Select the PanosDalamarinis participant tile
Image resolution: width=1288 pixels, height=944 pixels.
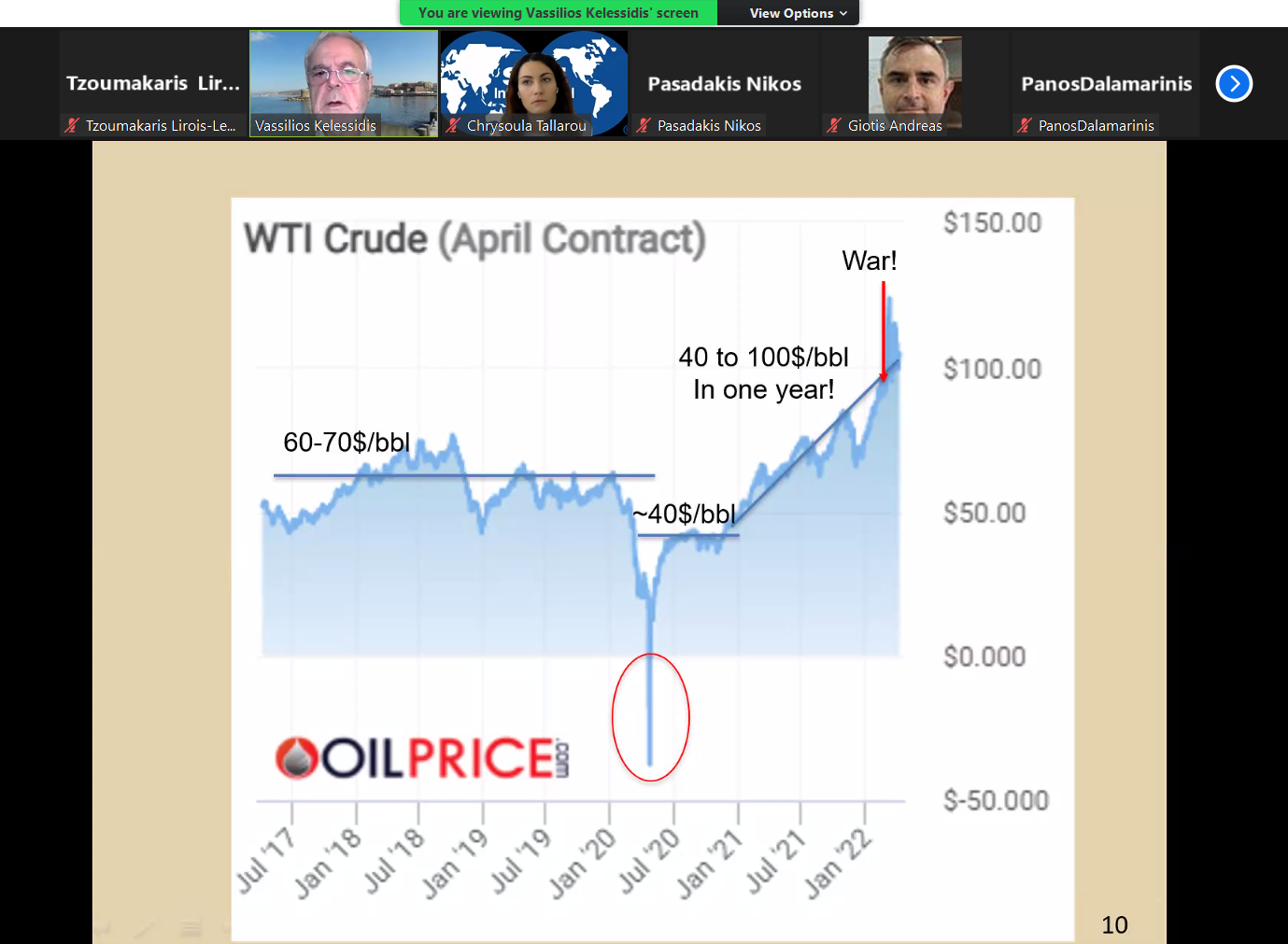point(1106,84)
